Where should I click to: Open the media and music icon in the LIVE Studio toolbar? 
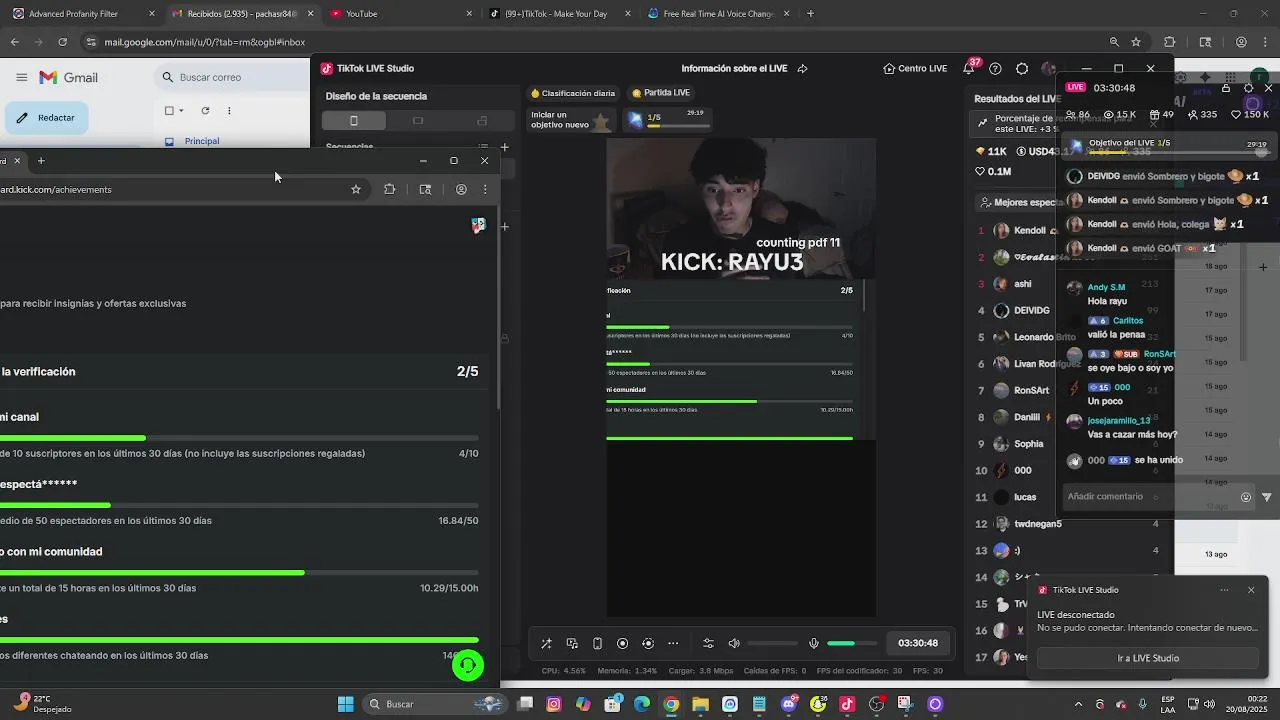(x=572, y=643)
